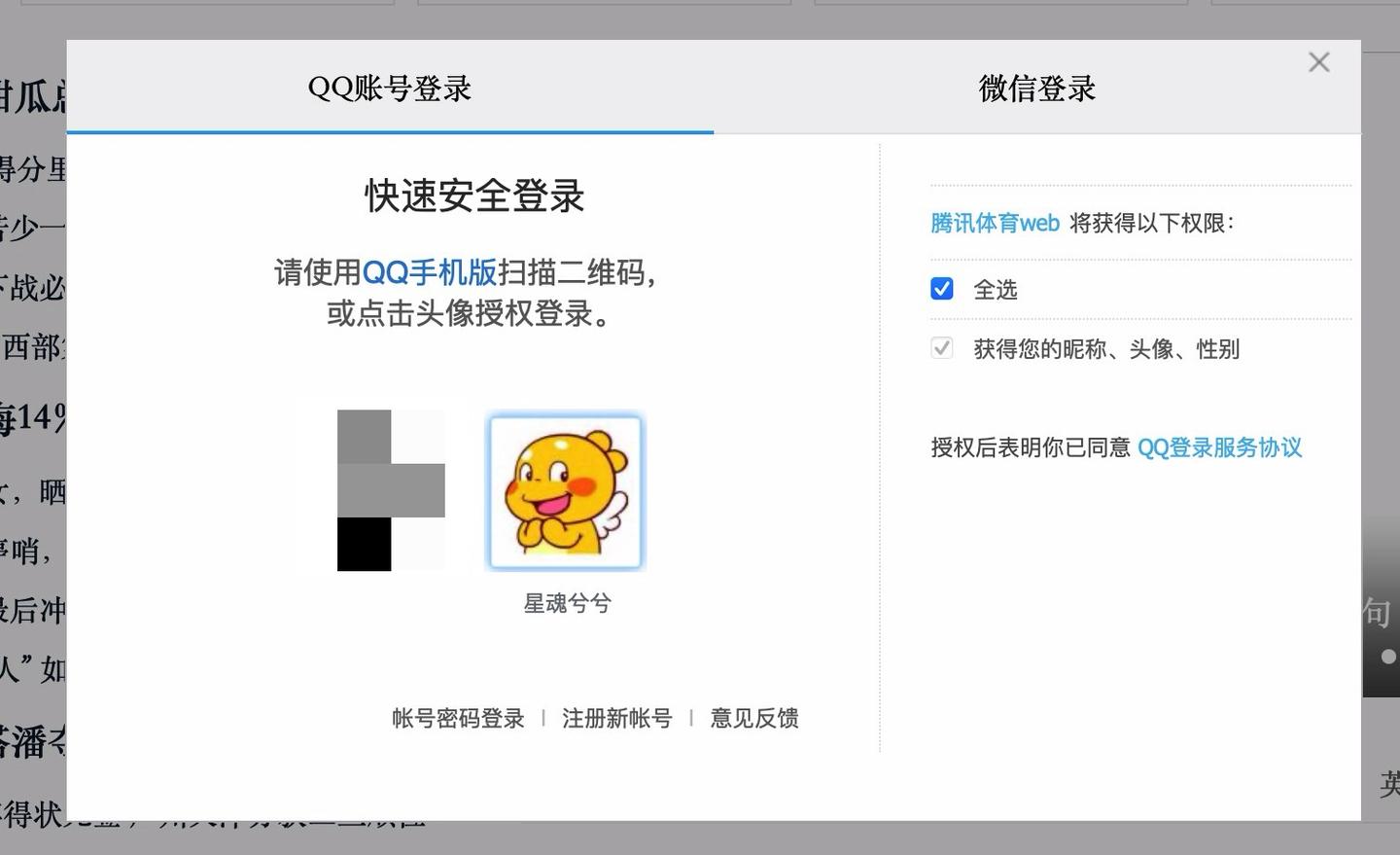The width and height of the screenshot is (1400, 855).
Task: Click the carousel dot on the right edge
Action: [1389, 657]
